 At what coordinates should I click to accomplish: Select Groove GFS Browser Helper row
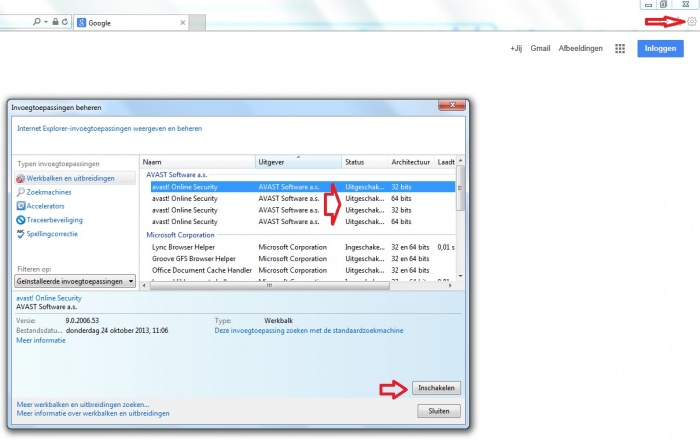tap(303, 258)
